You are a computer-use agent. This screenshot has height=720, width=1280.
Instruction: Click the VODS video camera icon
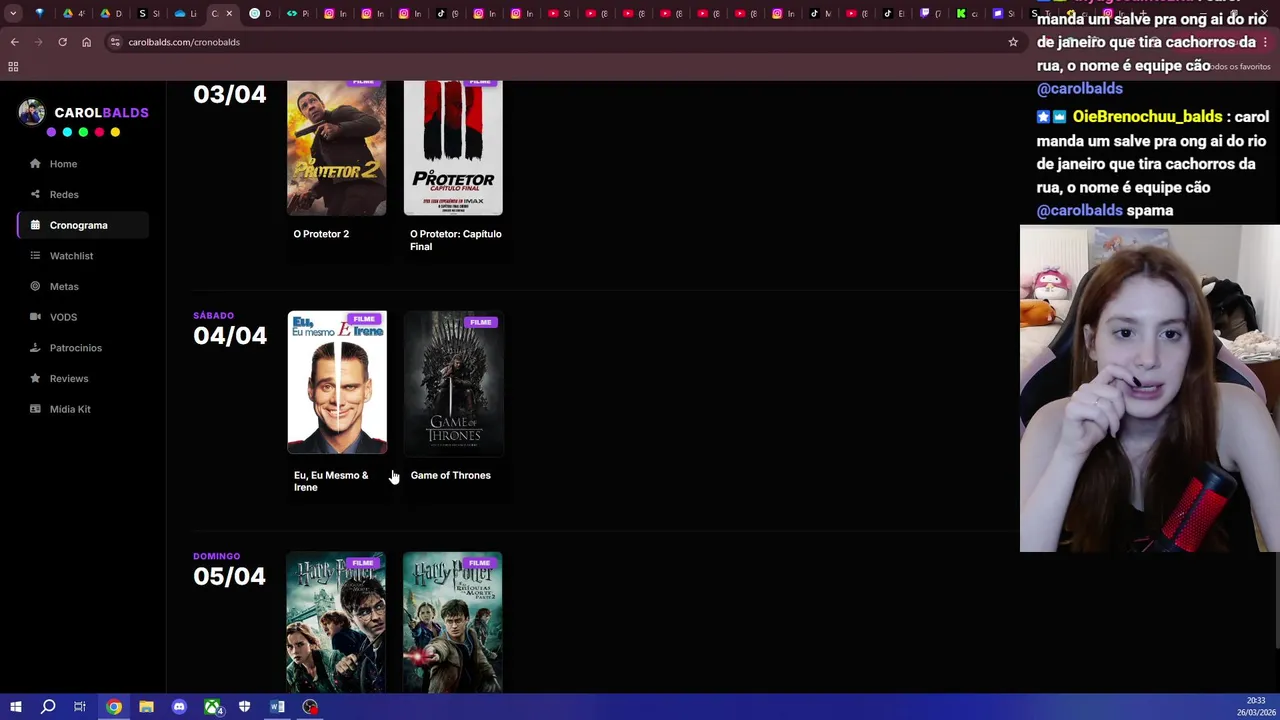(35, 317)
